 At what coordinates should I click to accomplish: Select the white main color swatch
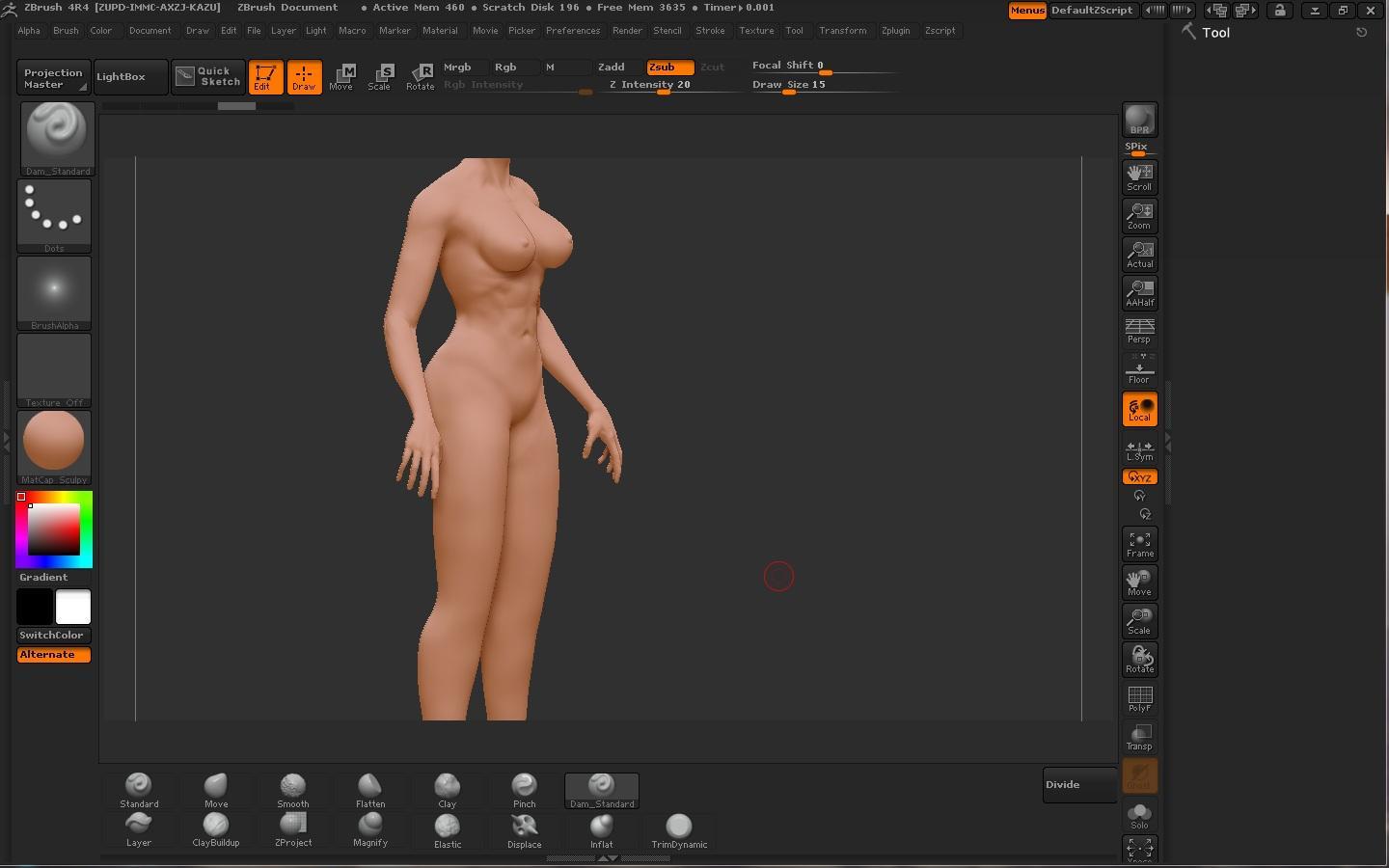[x=73, y=607]
